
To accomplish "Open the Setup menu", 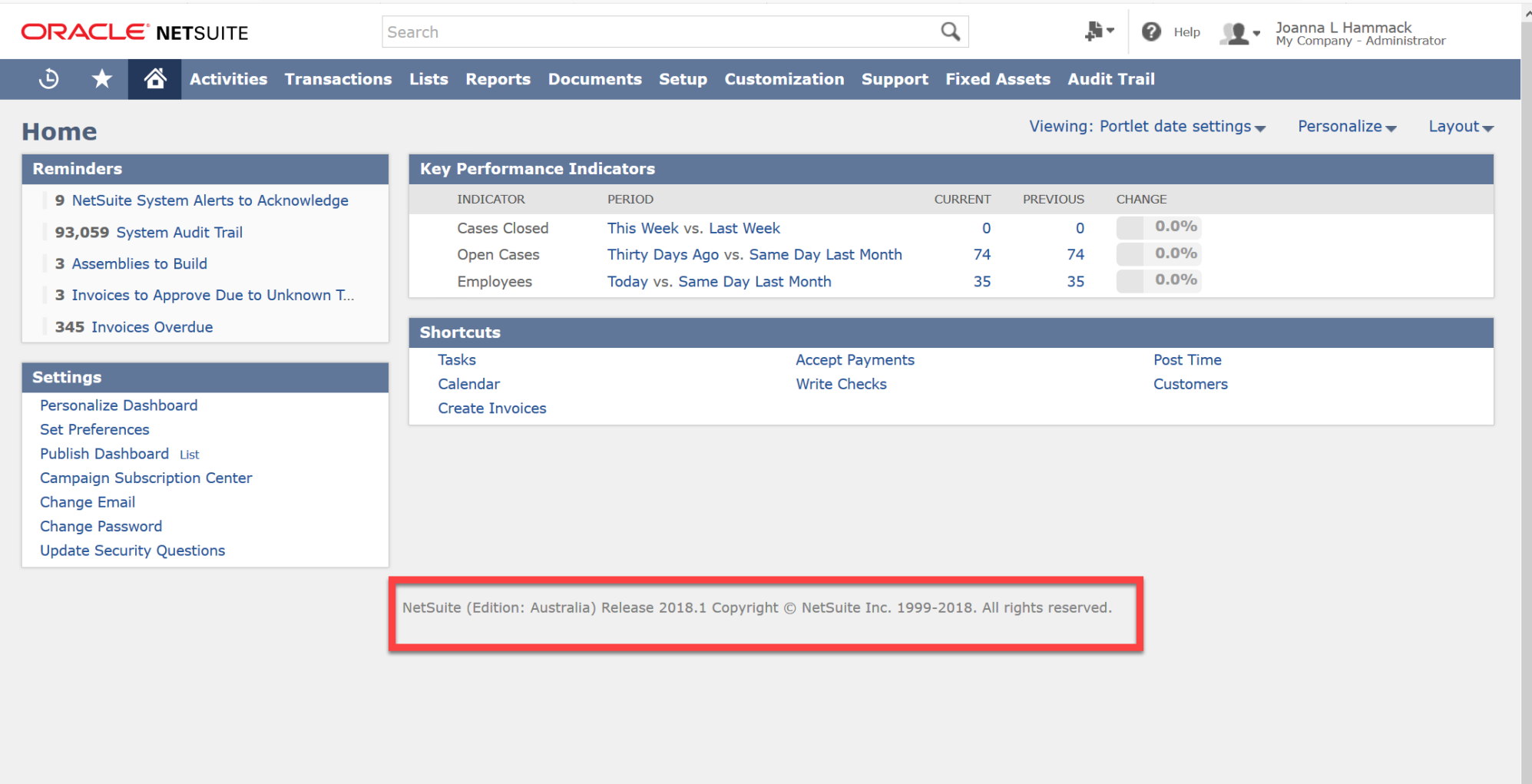I will (x=683, y=79).
